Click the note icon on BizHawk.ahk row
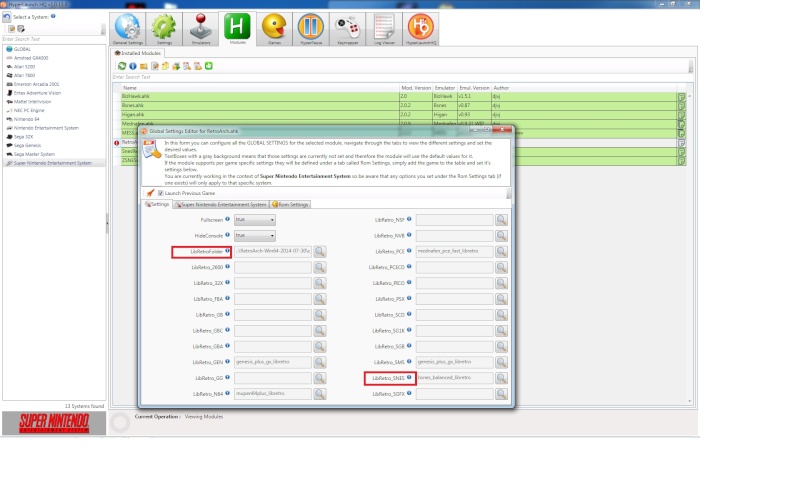 (x=681, y=96)
